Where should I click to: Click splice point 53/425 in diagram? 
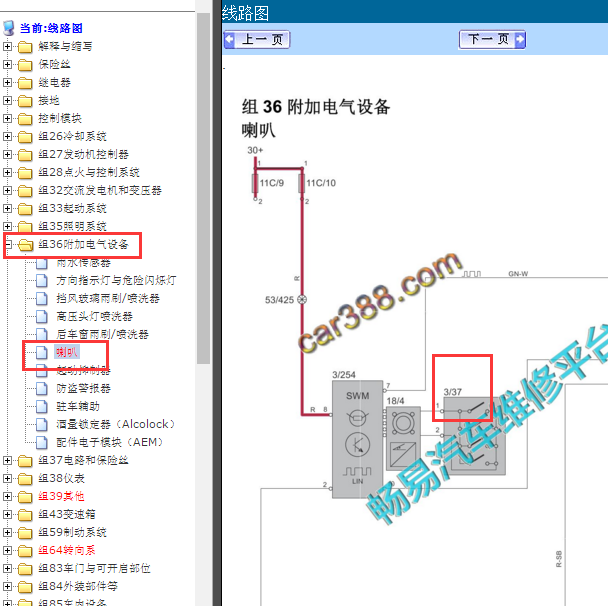[x=302, y=300]
